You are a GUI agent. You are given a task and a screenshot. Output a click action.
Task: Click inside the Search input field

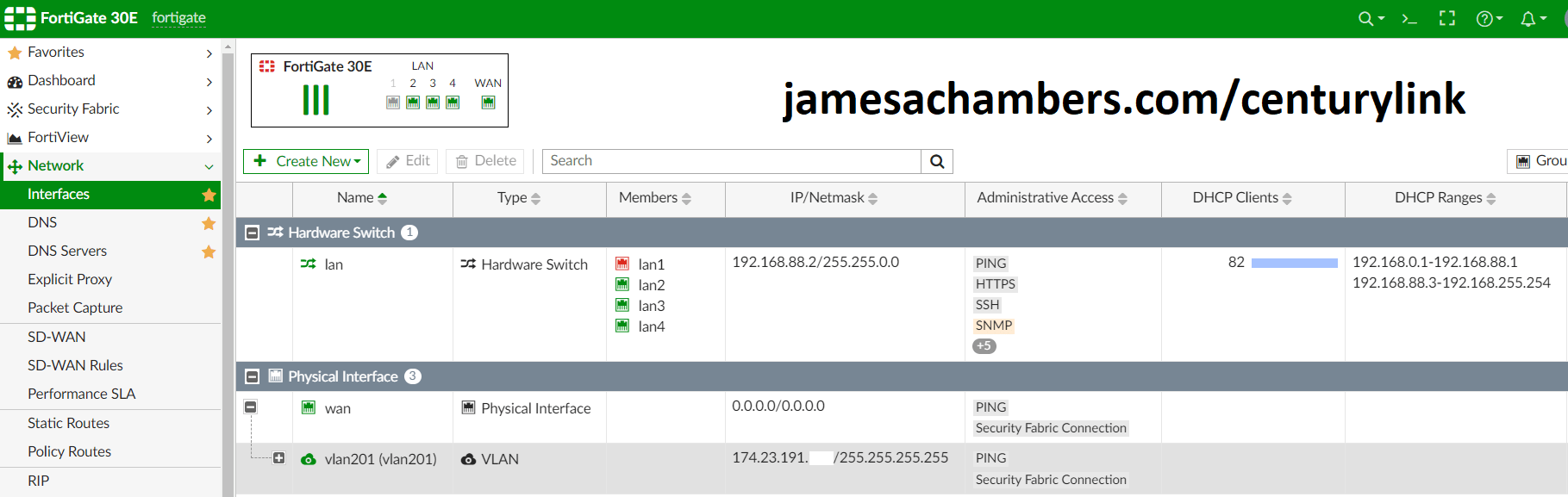tap(731, 161)
